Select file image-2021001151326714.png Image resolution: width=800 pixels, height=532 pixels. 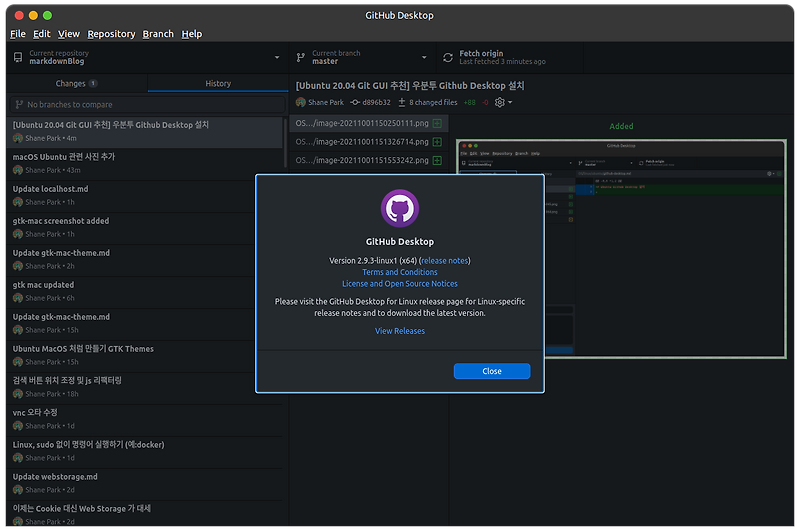pyautogui.click(x=369, y=142)
